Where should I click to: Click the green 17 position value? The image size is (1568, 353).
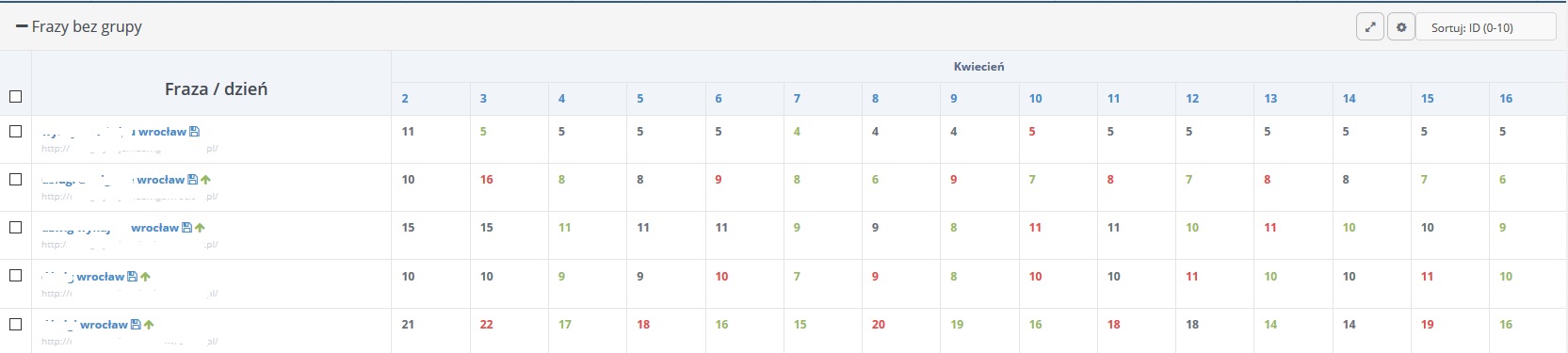pos(564,324)
